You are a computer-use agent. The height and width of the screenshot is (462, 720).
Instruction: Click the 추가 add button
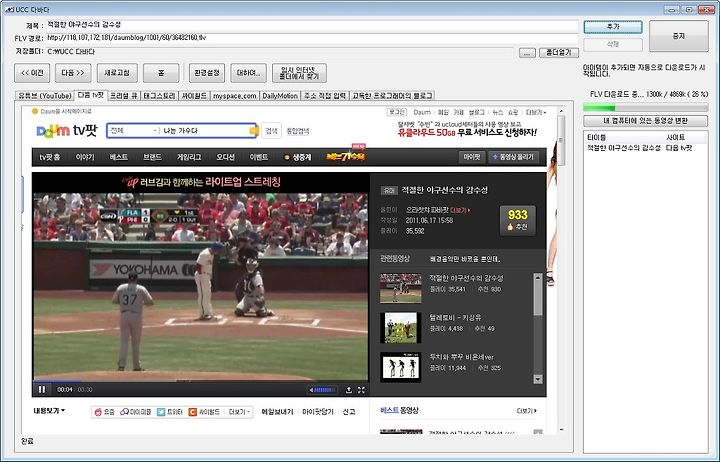tap(613, 27)
